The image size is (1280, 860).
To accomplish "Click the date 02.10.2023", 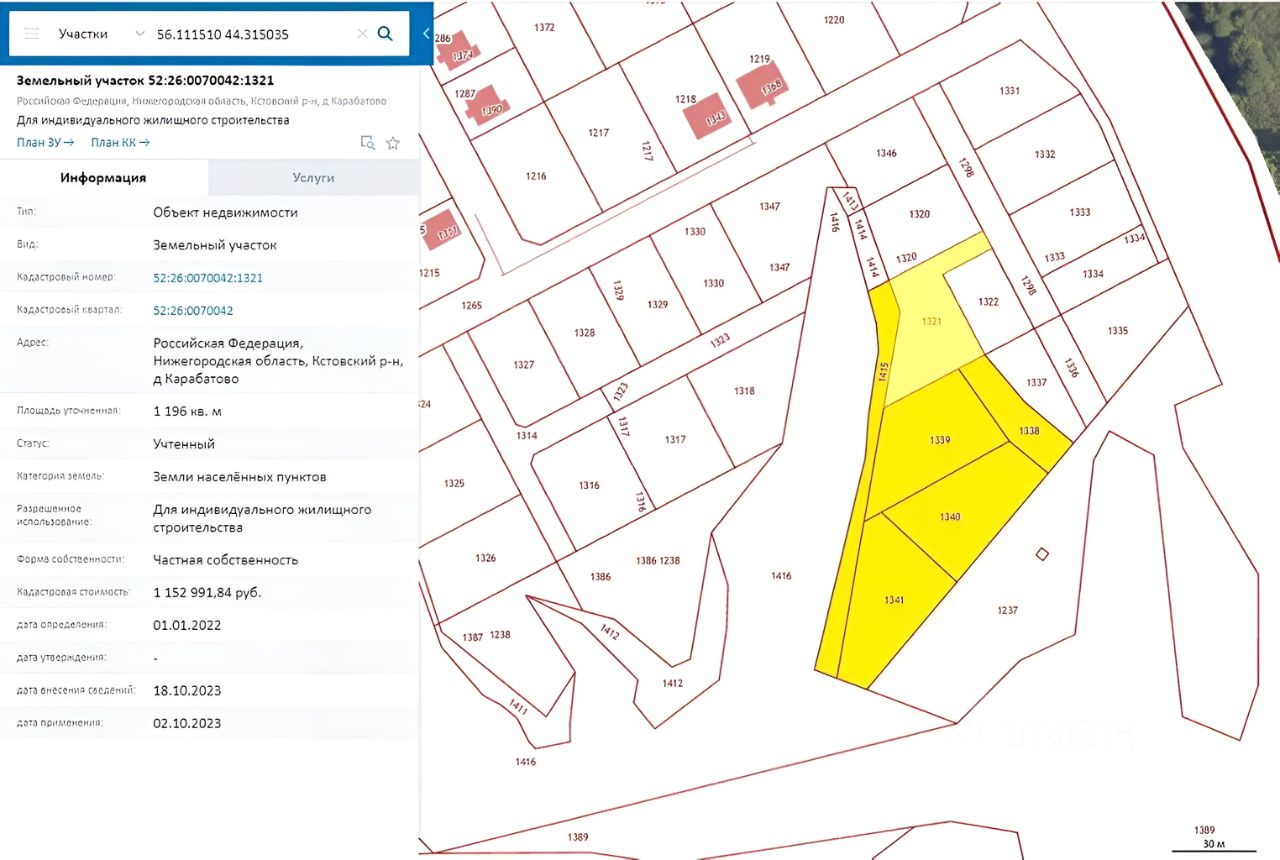I will 187,723.
